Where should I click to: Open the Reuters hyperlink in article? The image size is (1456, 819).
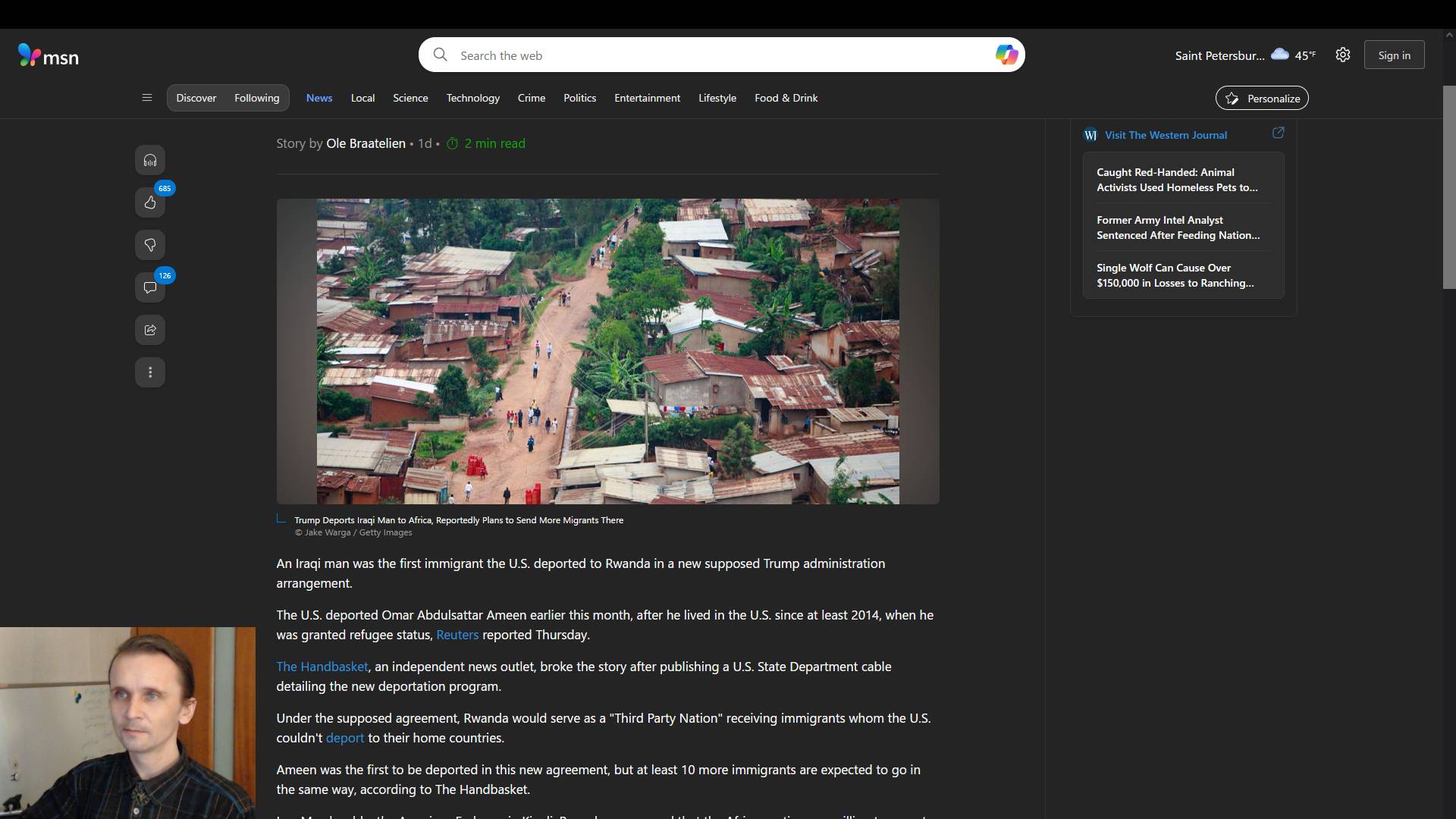coord(457,635)
